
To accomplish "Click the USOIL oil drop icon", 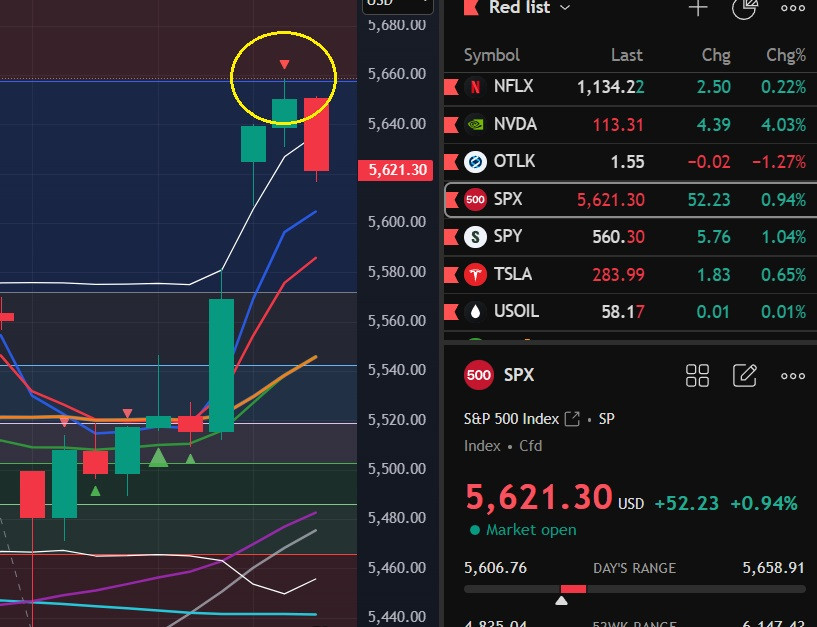I will tap(475, 312).
